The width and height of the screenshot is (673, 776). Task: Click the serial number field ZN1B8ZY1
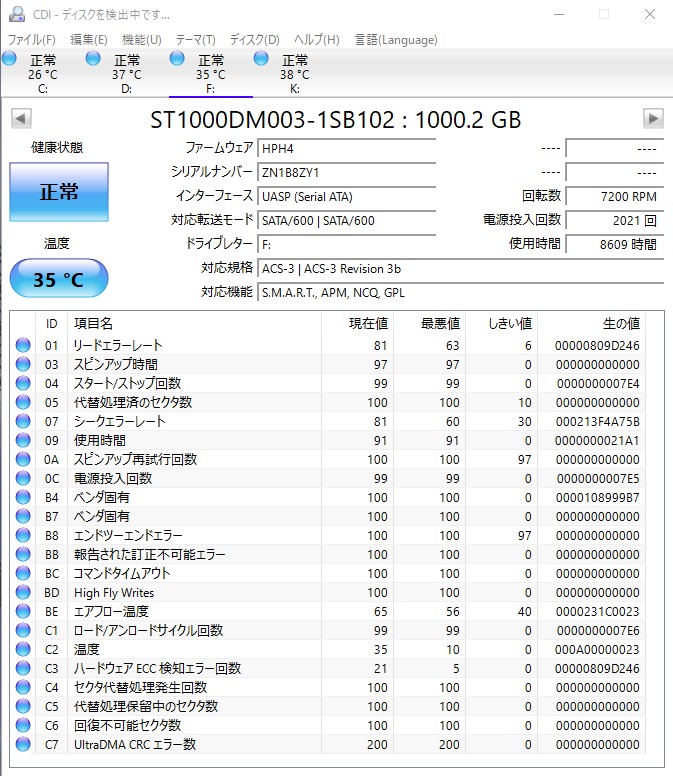click(x=346, y=173)
